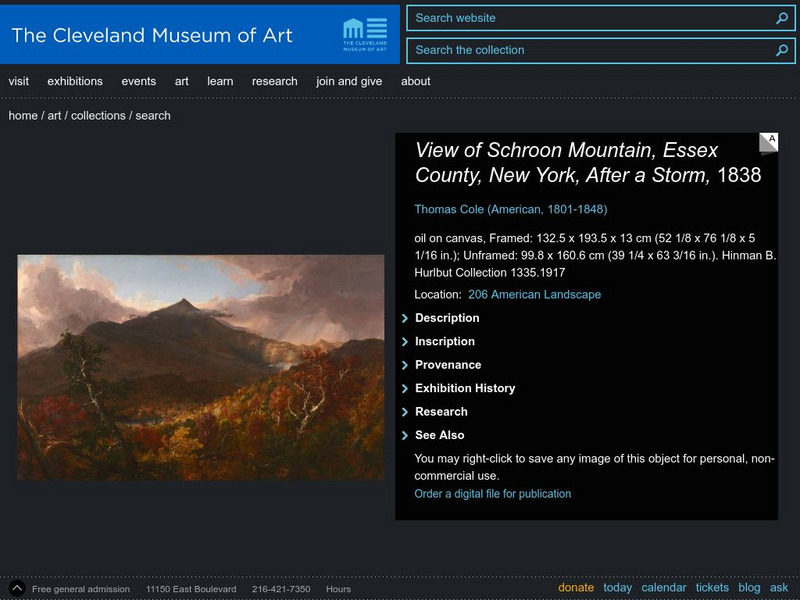Click the font size 'A' corner icon
Screen dimensions: 800x600
coord(768,143)
